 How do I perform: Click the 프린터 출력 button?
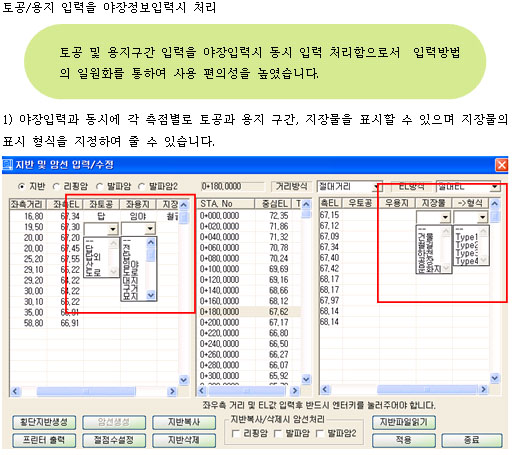44,440
